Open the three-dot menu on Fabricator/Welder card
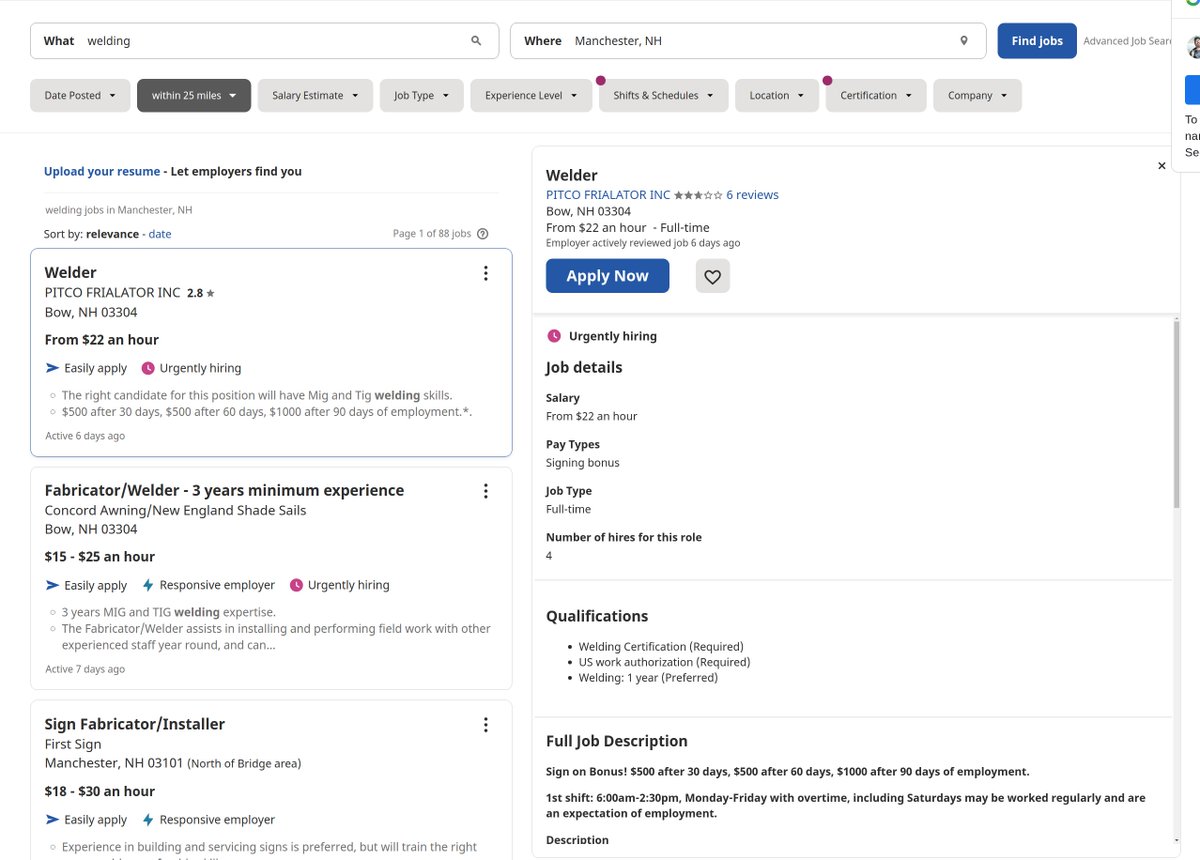Image resolution: width=1200 pixels, height=860 pixels. (486, 491)
